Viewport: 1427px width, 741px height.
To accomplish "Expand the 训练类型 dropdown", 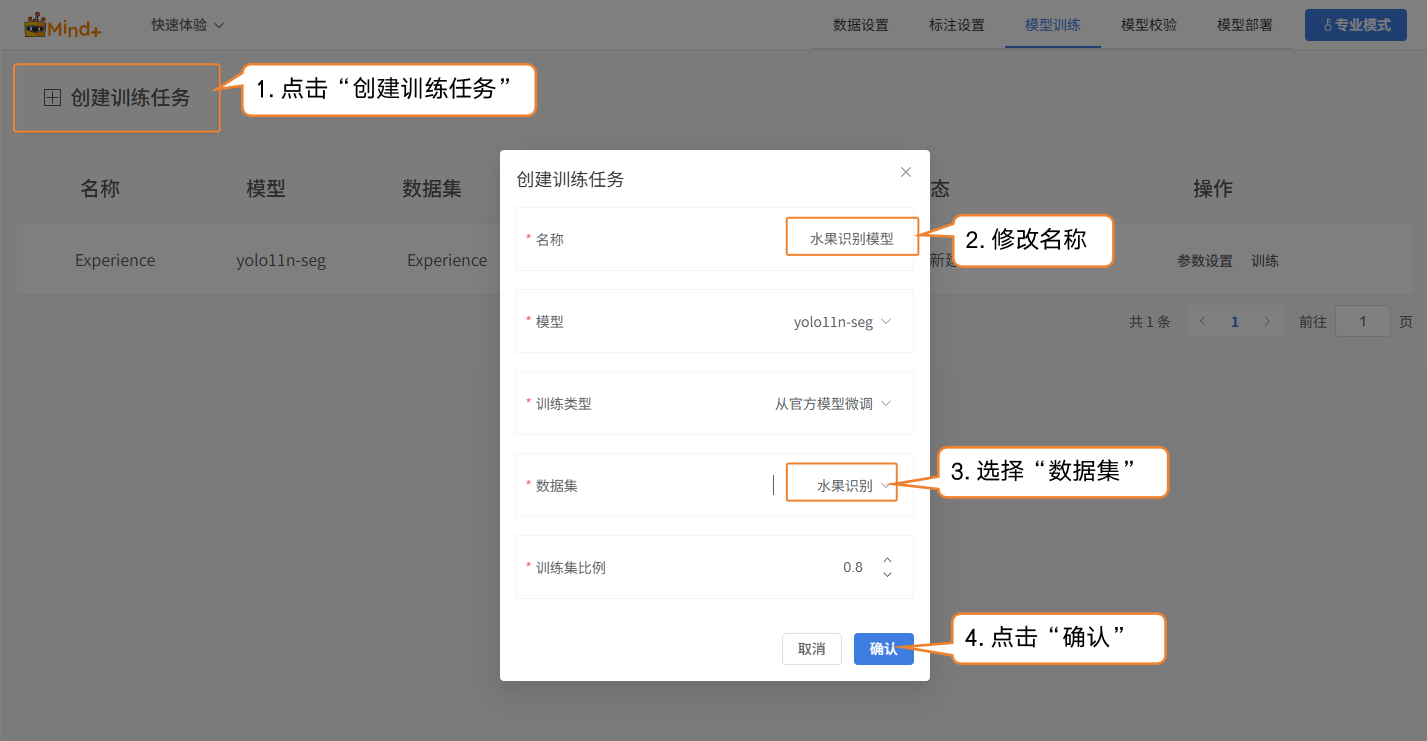I will point(832,404).
